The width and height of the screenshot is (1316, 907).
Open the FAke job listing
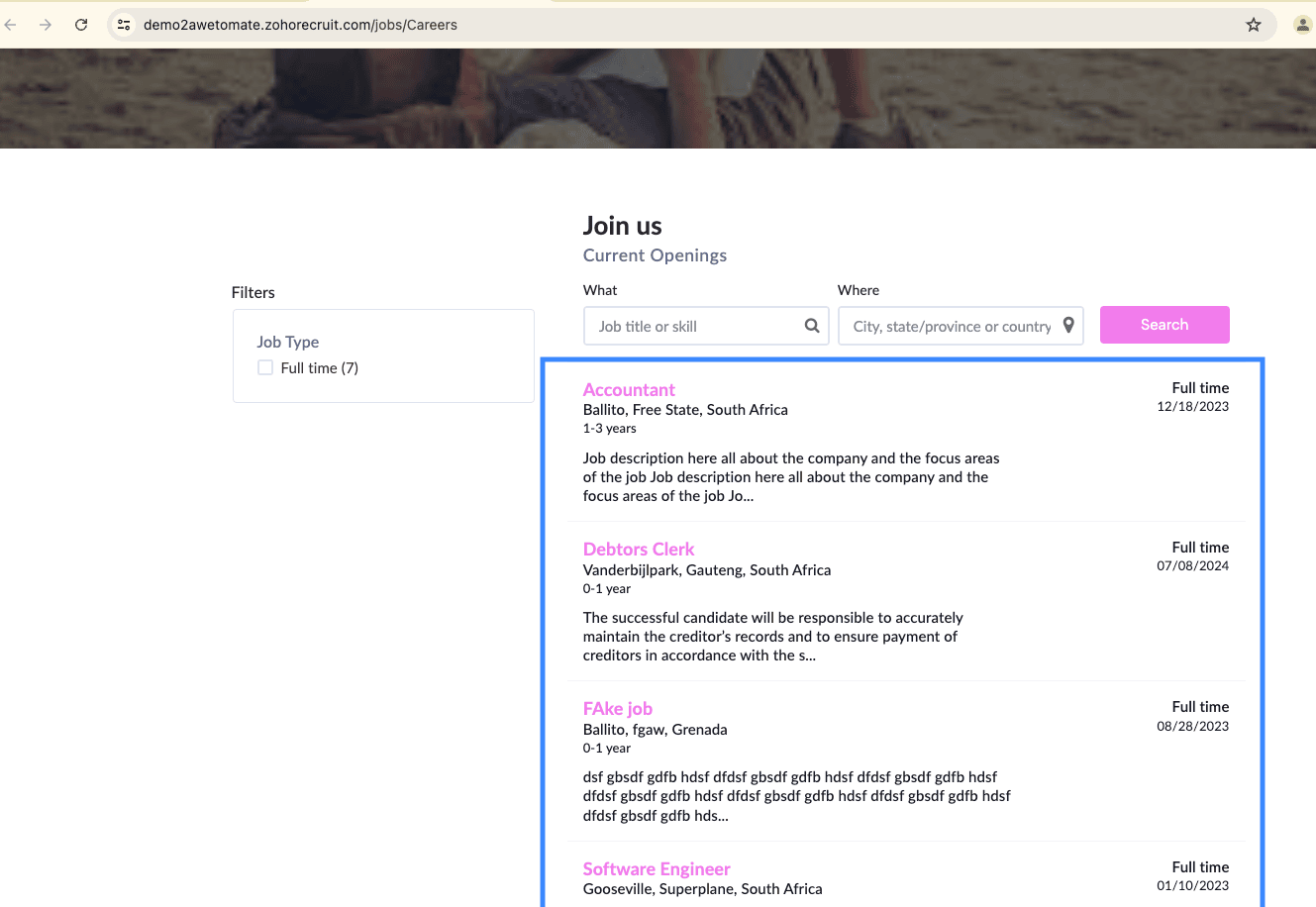click(x=617, y=709)
